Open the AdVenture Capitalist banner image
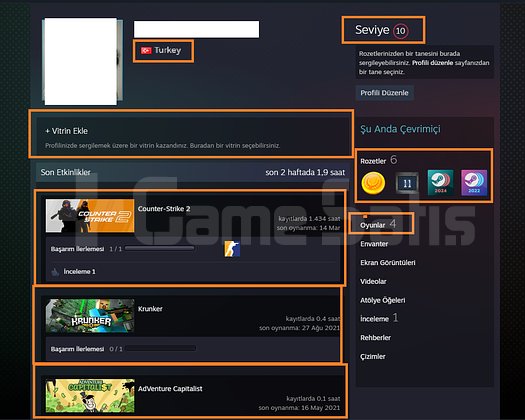 90,396
